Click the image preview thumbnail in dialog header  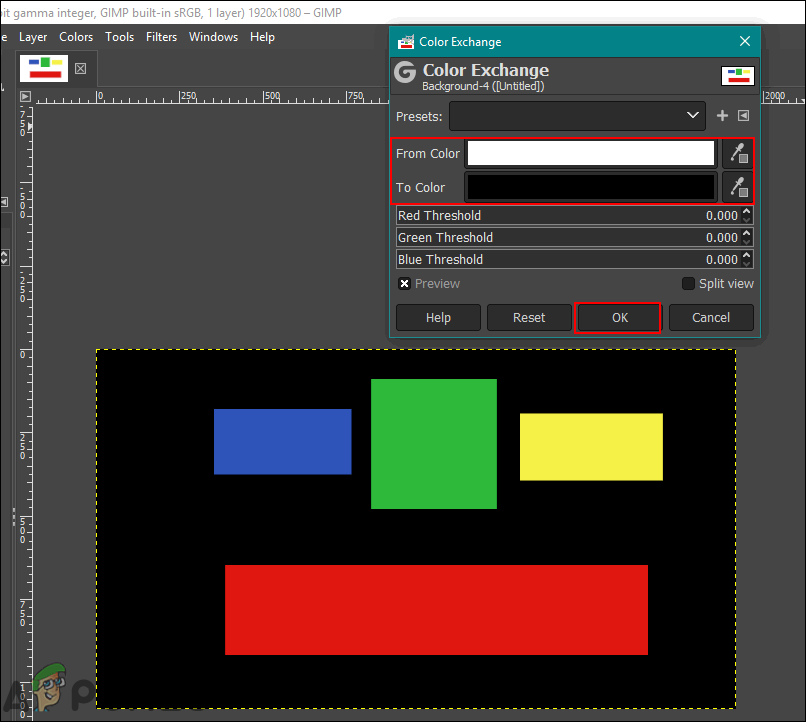(737, 75)
